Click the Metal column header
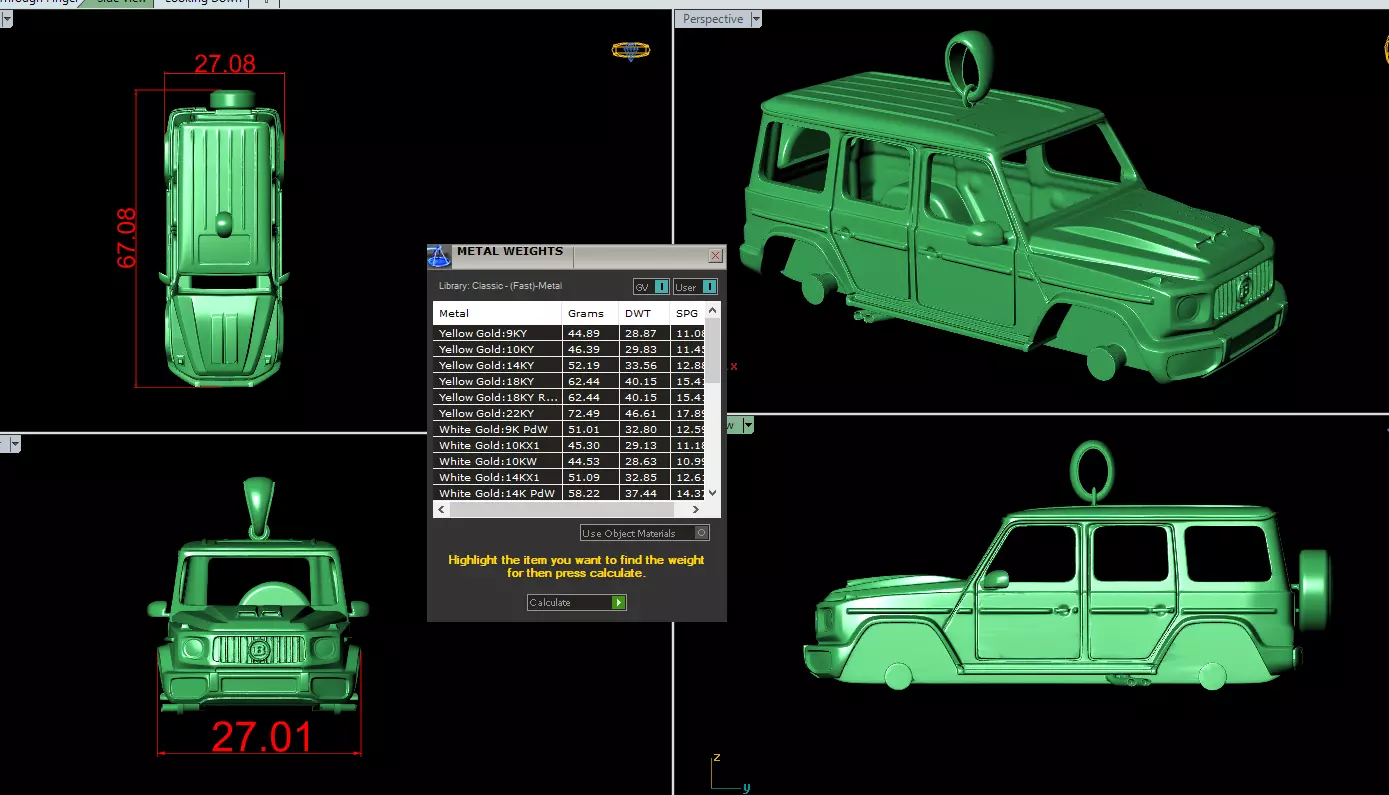The height and width of the screenshot is (795, 1389). point(498,313)
